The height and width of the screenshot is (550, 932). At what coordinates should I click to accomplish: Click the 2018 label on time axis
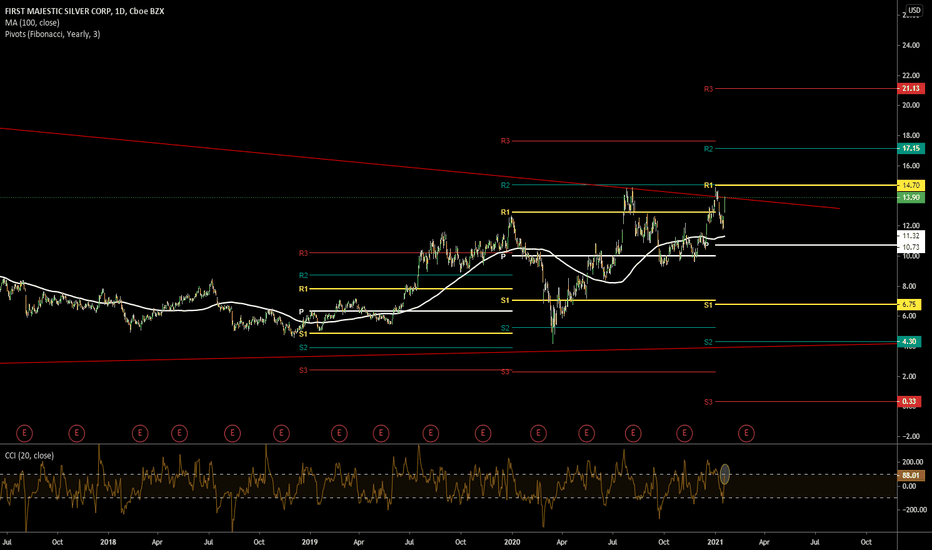coord(108,542)
